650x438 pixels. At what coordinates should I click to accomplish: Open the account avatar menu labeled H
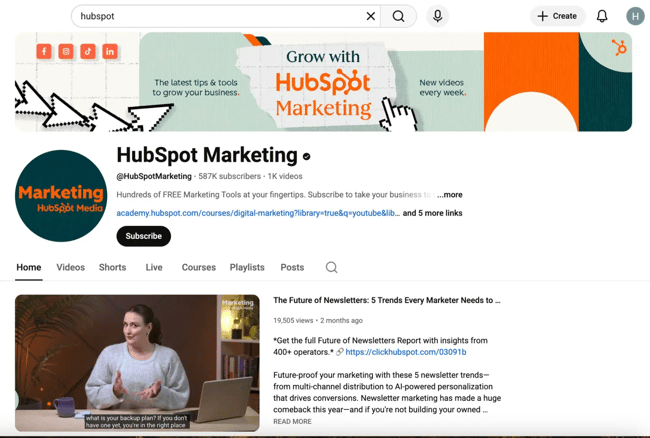[635, 16]
